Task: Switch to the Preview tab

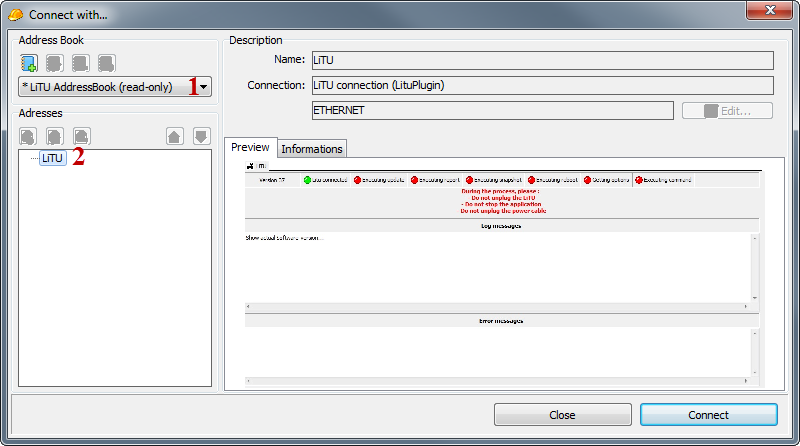Action: pyautogui.click(x=250, y=147)
